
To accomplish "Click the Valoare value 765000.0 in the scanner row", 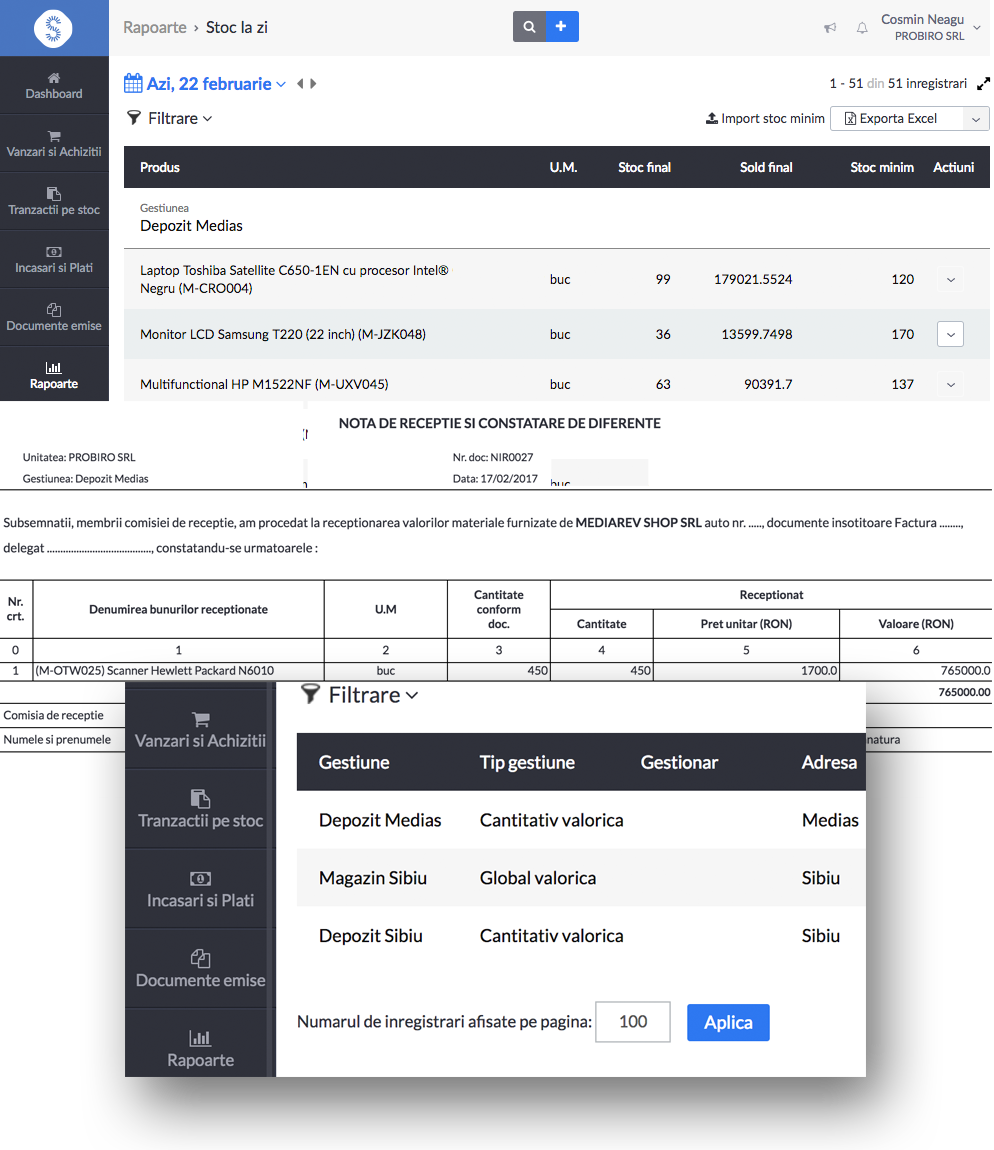I will (965, 670).
